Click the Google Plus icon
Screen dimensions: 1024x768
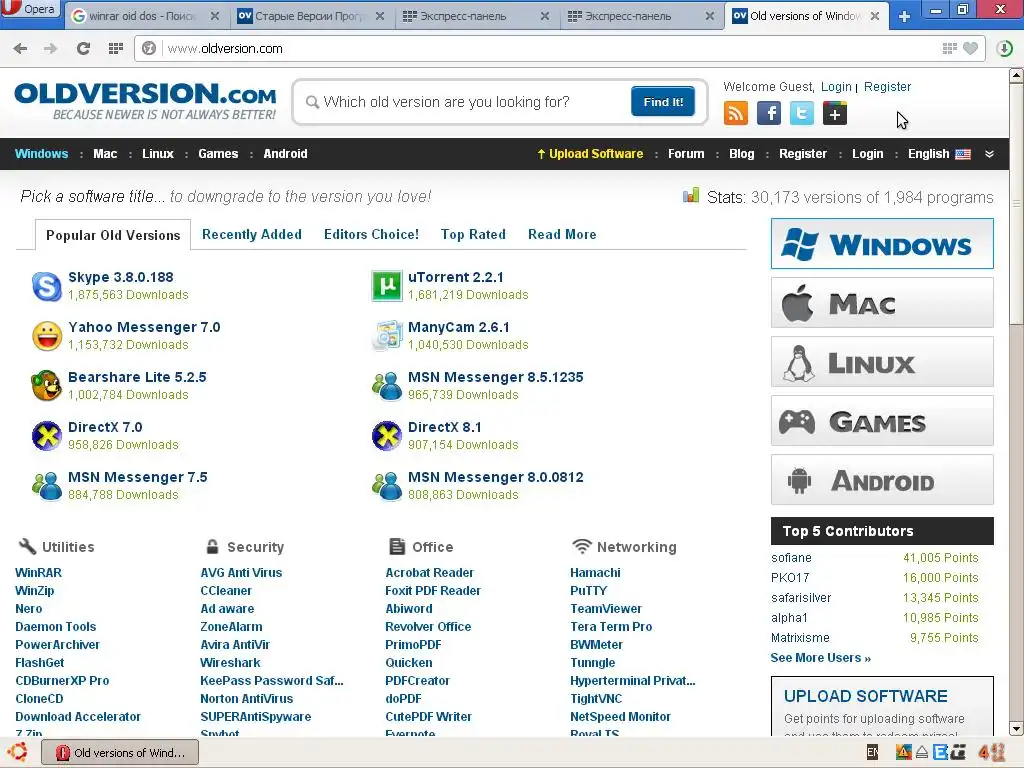(x=835, y=114)
